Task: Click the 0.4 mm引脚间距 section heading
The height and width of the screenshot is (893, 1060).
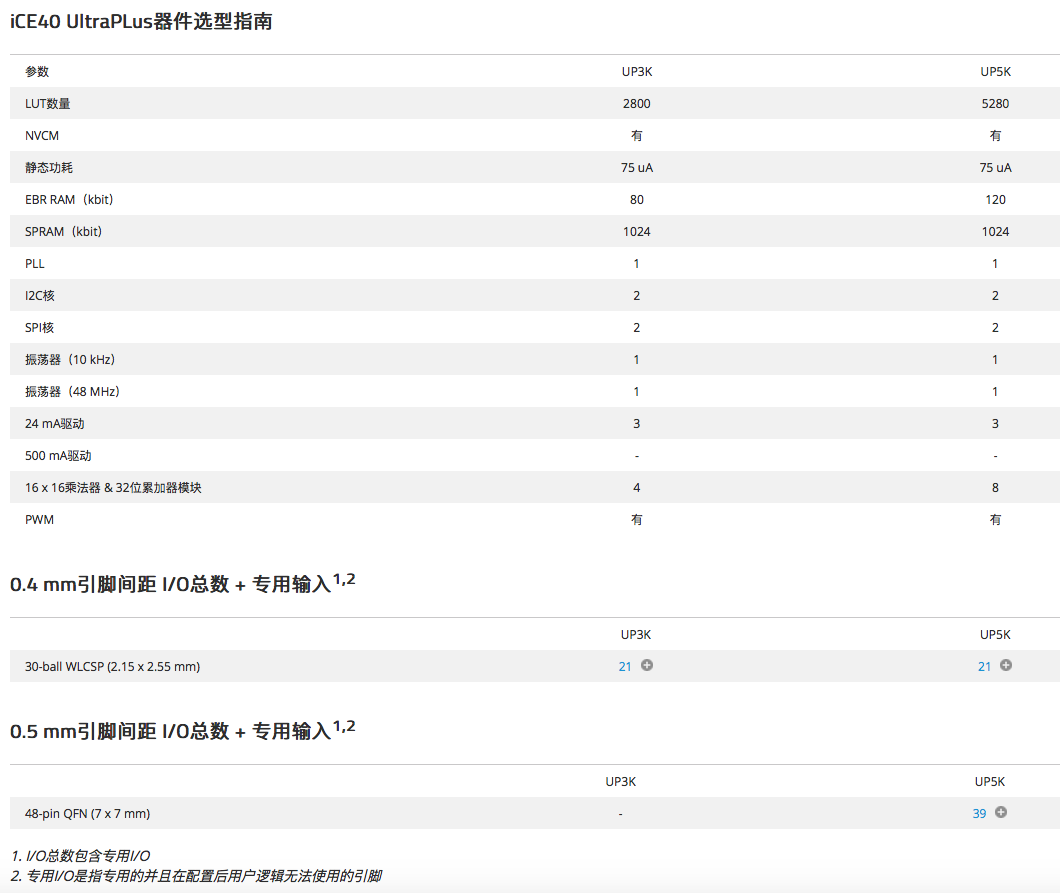Action: click(183, 583)
